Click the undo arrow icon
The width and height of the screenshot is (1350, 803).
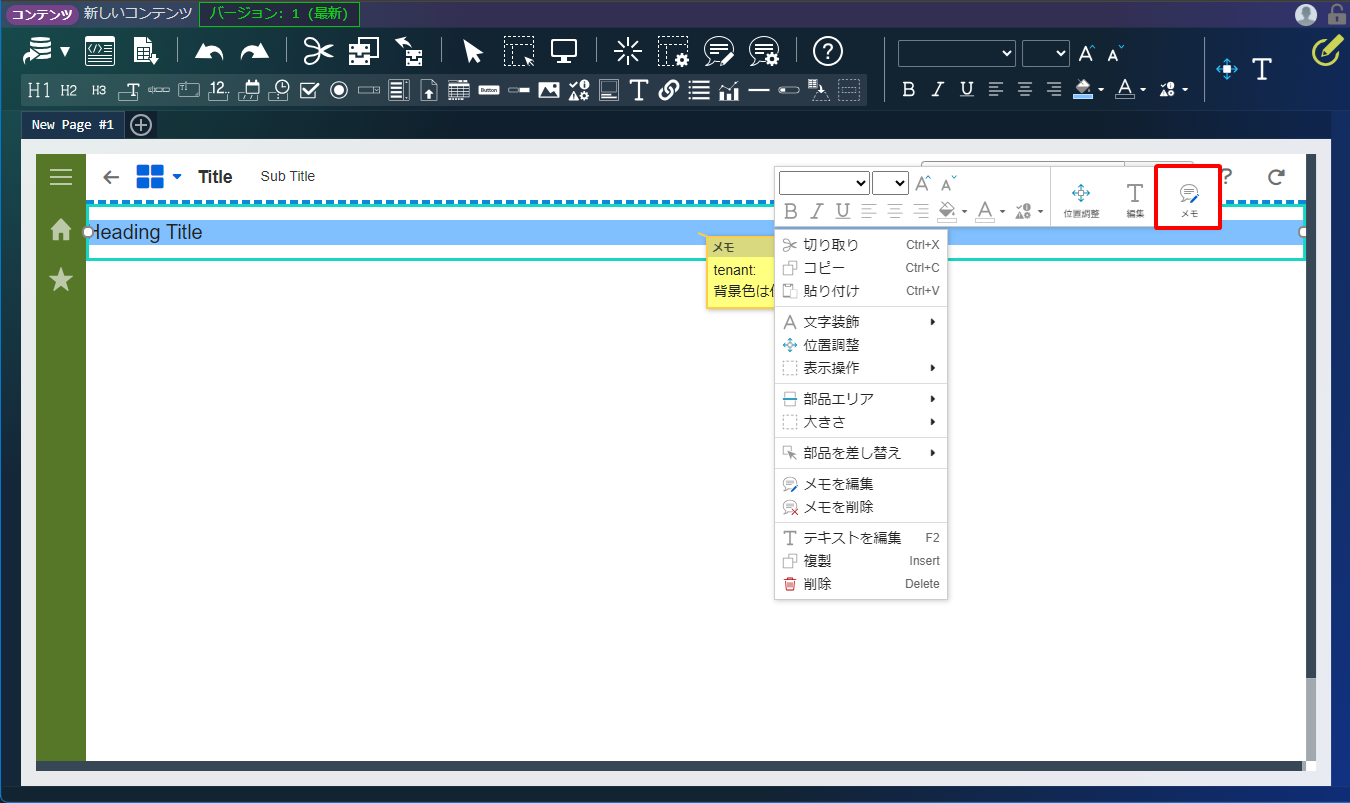click(209, 52)
